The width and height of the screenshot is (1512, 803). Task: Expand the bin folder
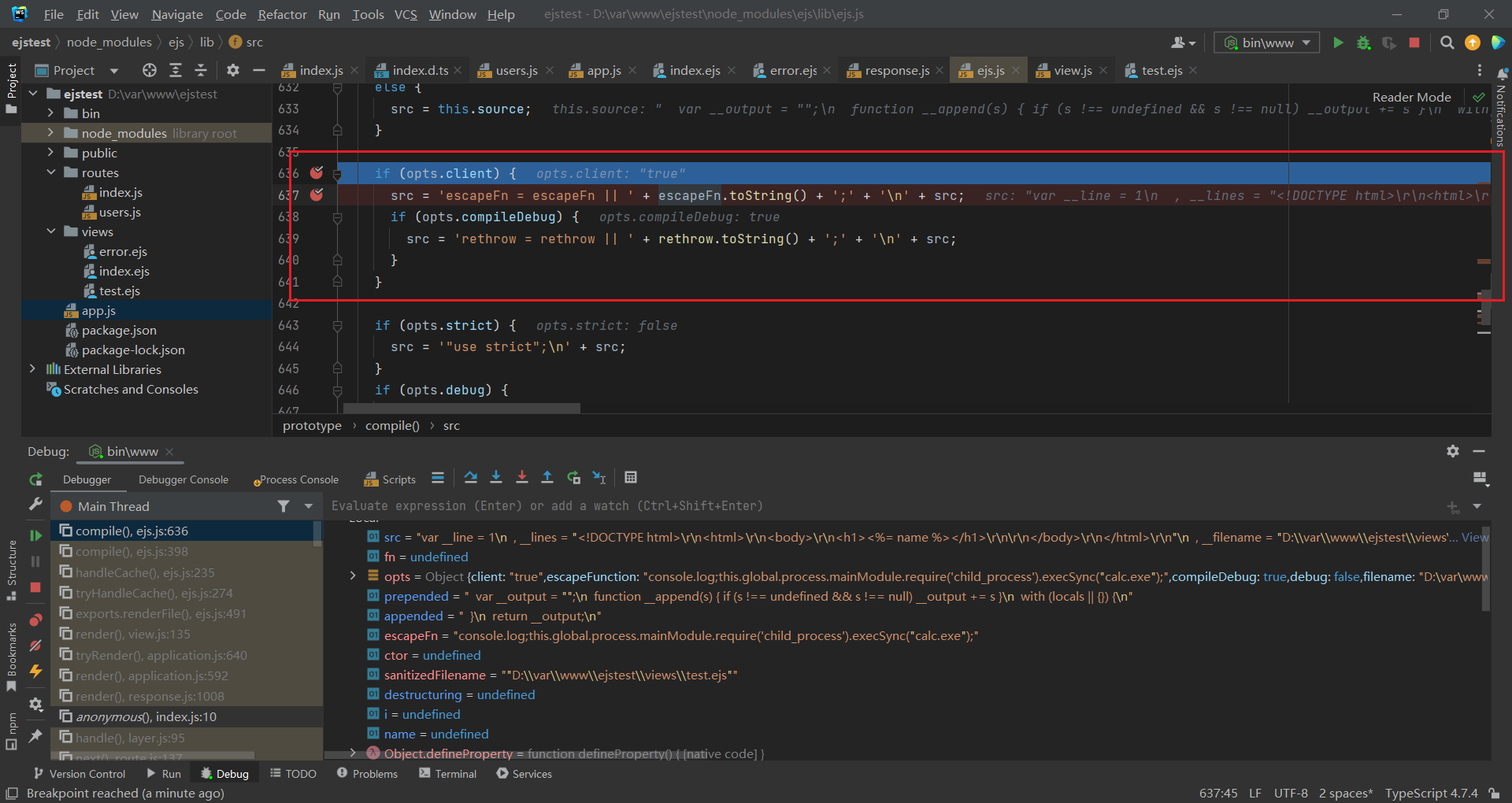[x=50, y=113]
